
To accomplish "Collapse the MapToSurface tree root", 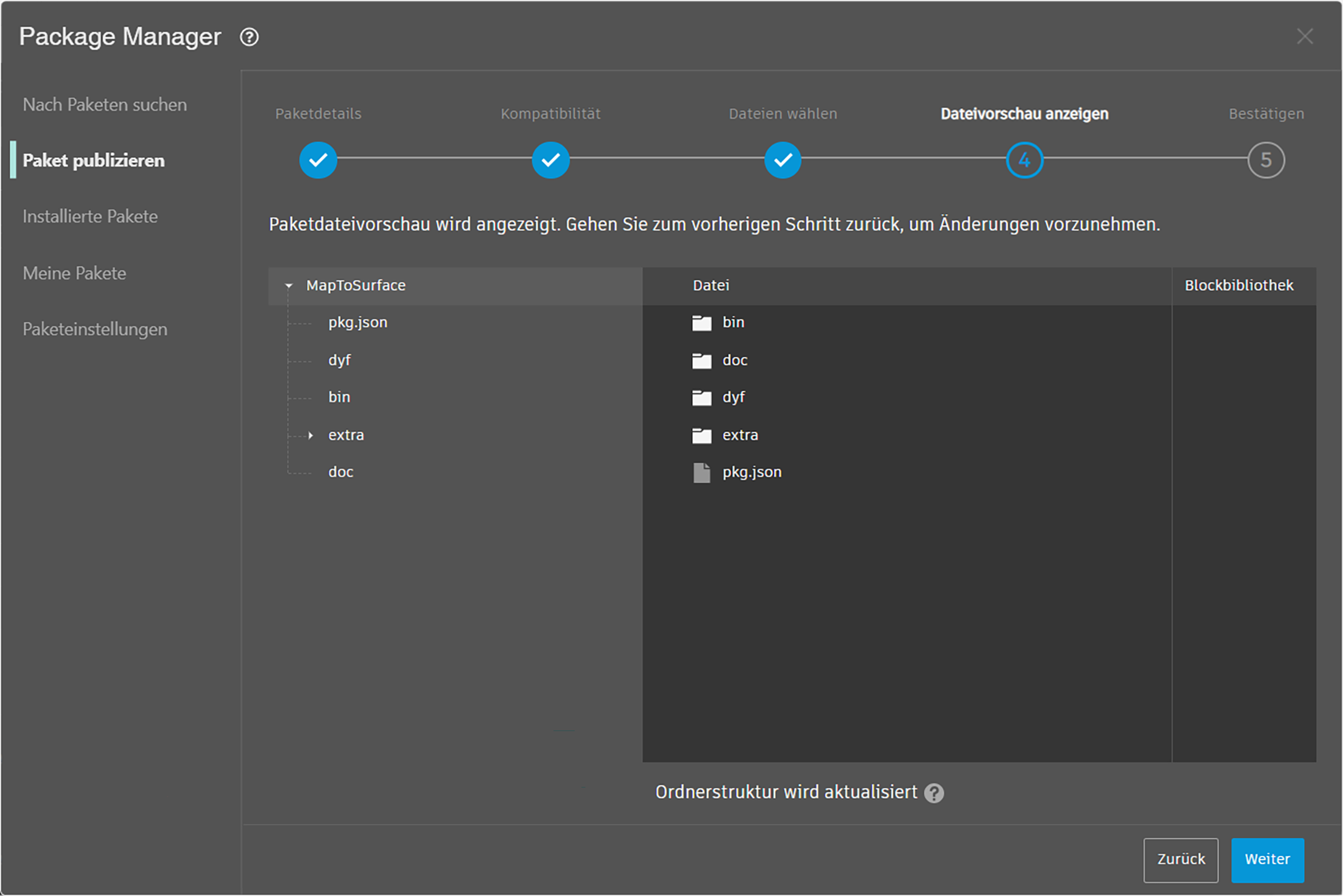I will pyautogui.click(x=288, y=286).
